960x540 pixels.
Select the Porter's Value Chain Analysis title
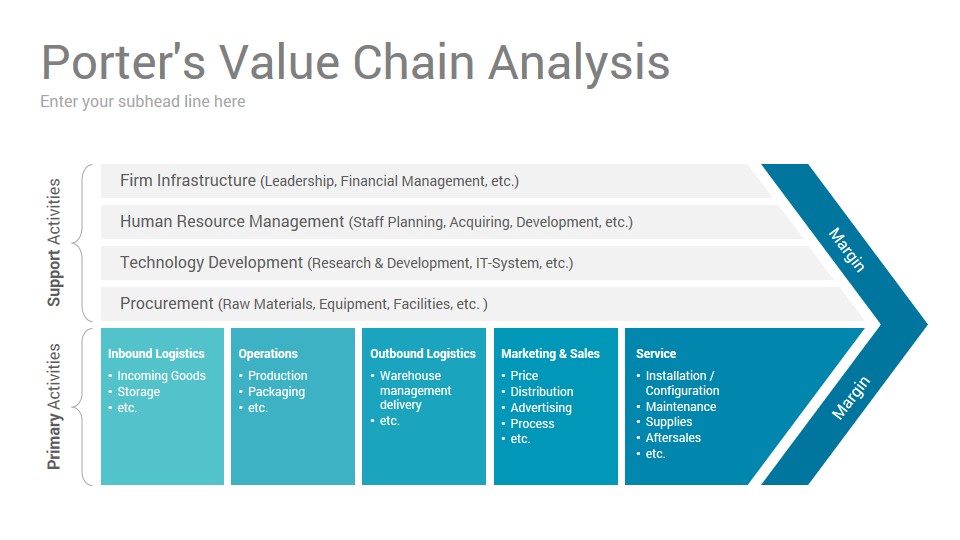[x=355, y=63]
